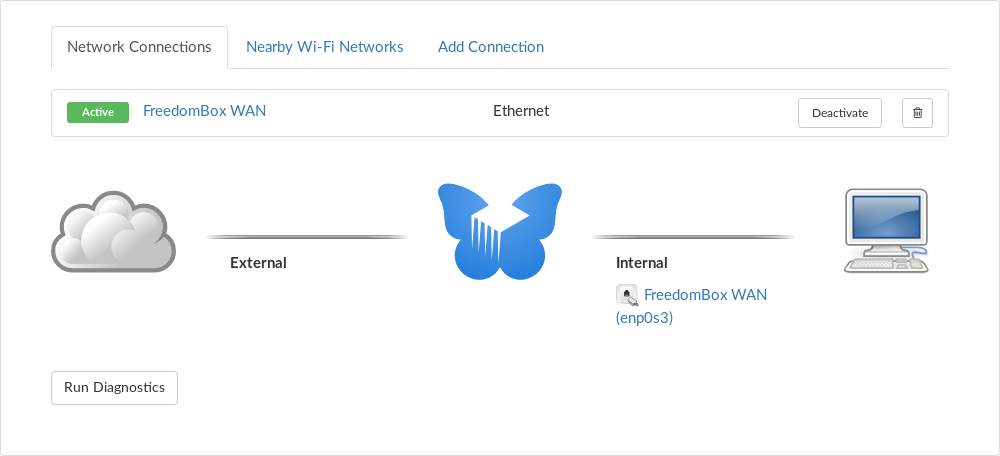
Task: Open FreedomBox WAN link under Internal
Action: pyautogui.click(x=705, y=295)
